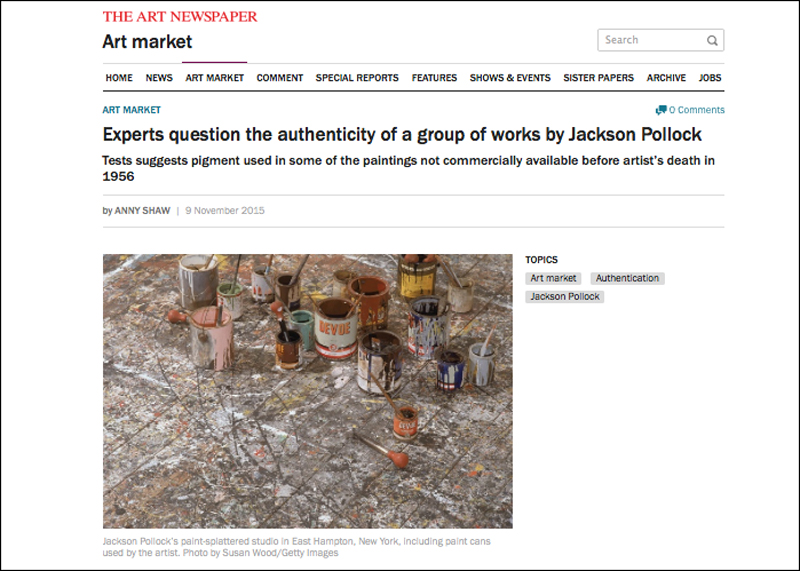Open comments via speech bubble icon
Screen dimensions: 800x571
[661, 110]
